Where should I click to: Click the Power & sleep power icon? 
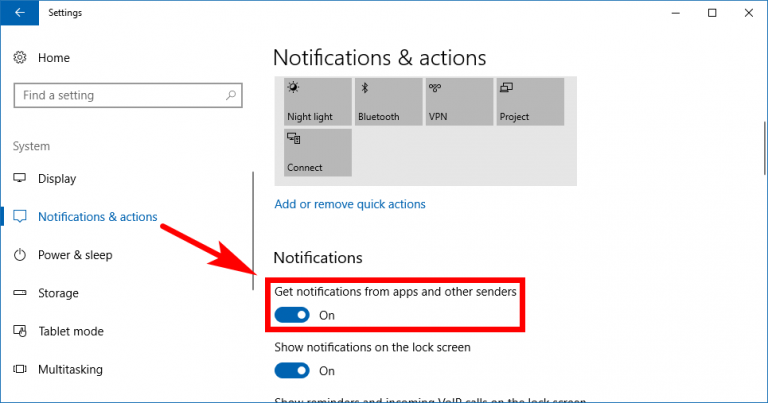[x=20, y=255]
